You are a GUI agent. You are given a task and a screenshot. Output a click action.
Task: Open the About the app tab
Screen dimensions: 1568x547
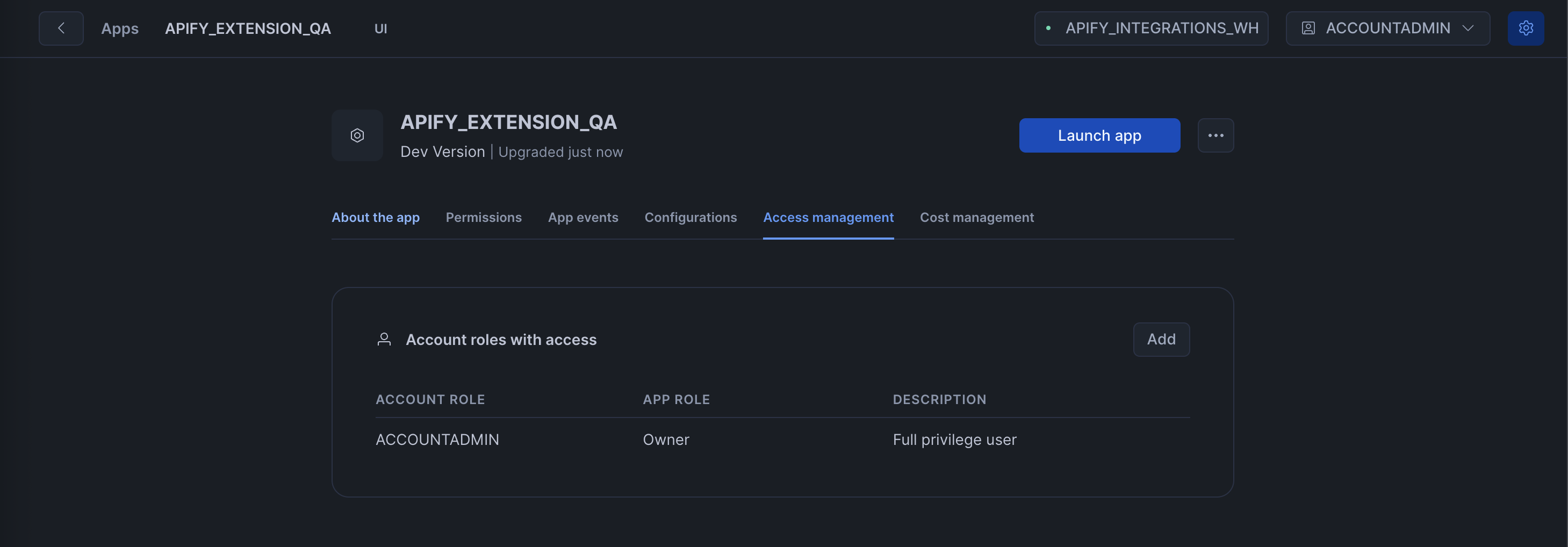(376, 217)
